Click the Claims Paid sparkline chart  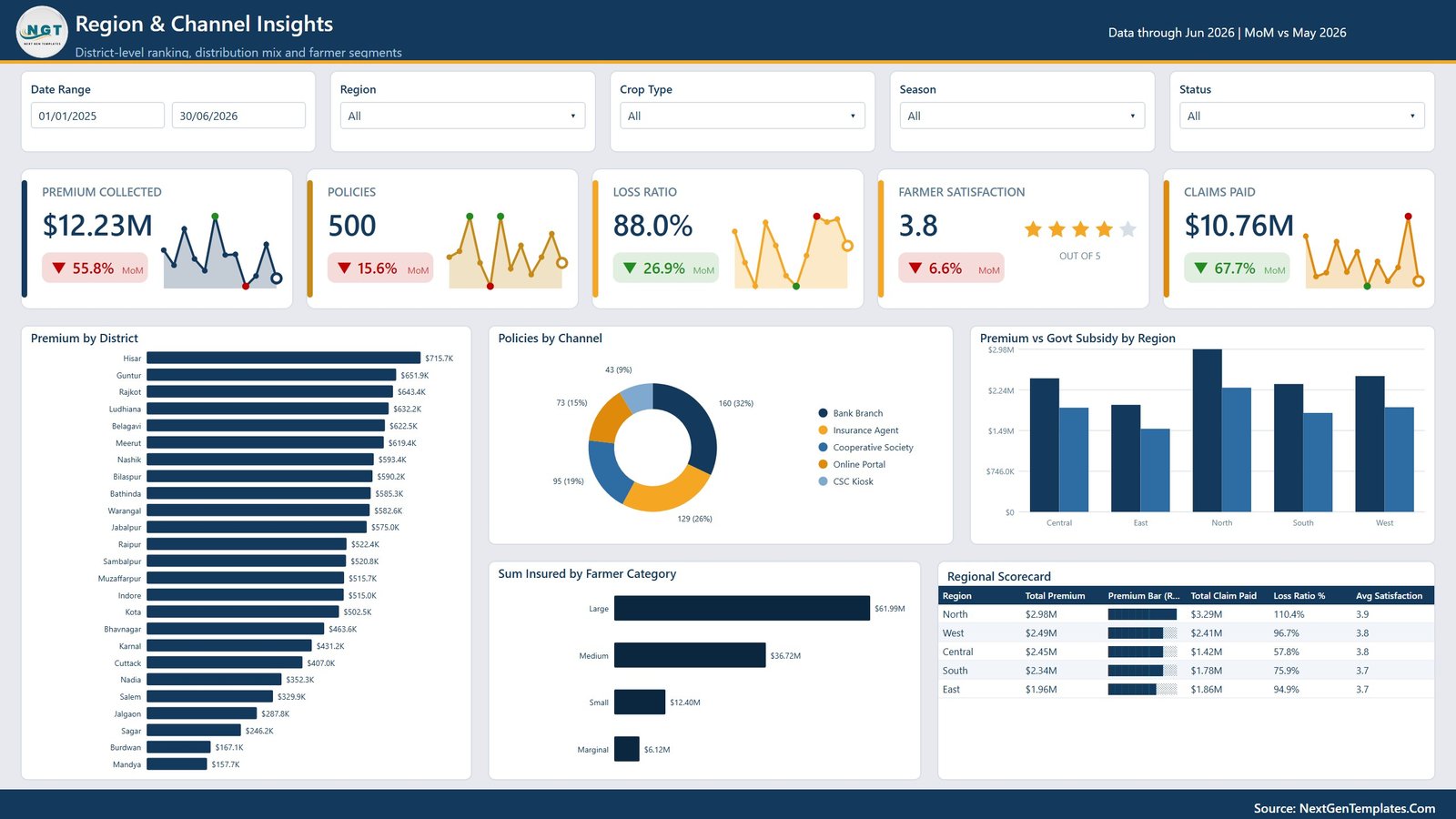(1364, 251)
